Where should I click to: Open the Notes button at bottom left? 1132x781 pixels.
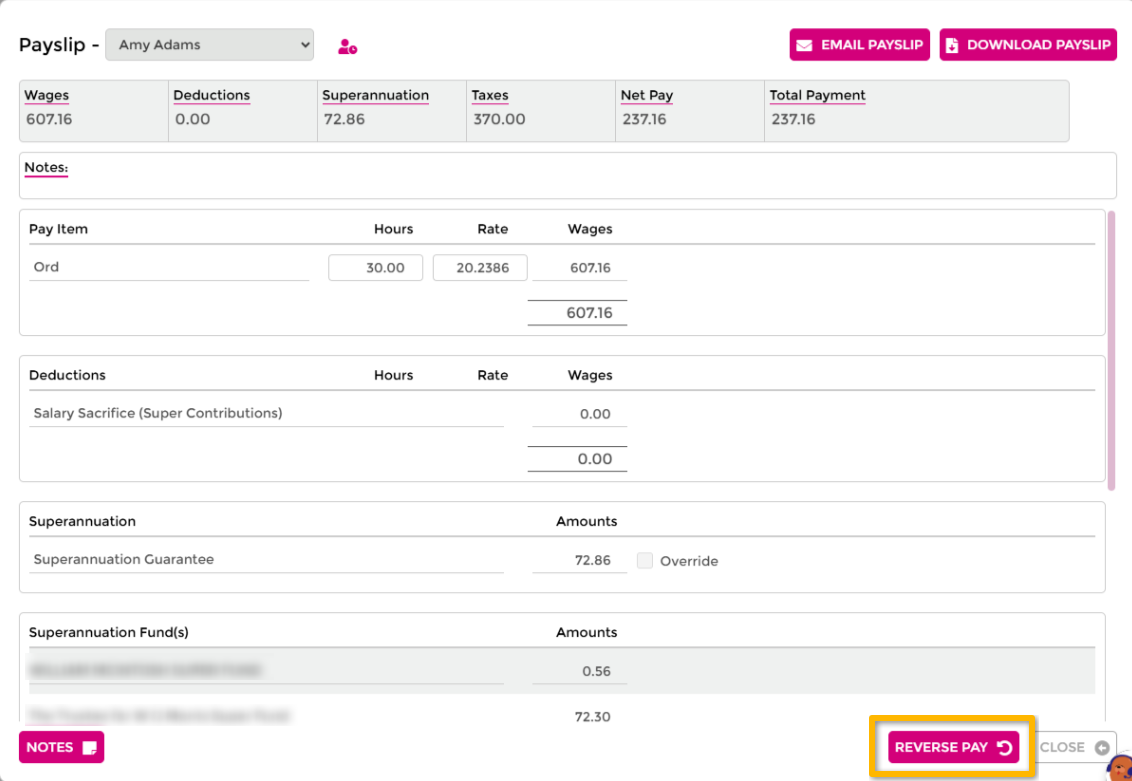(61, 747)
